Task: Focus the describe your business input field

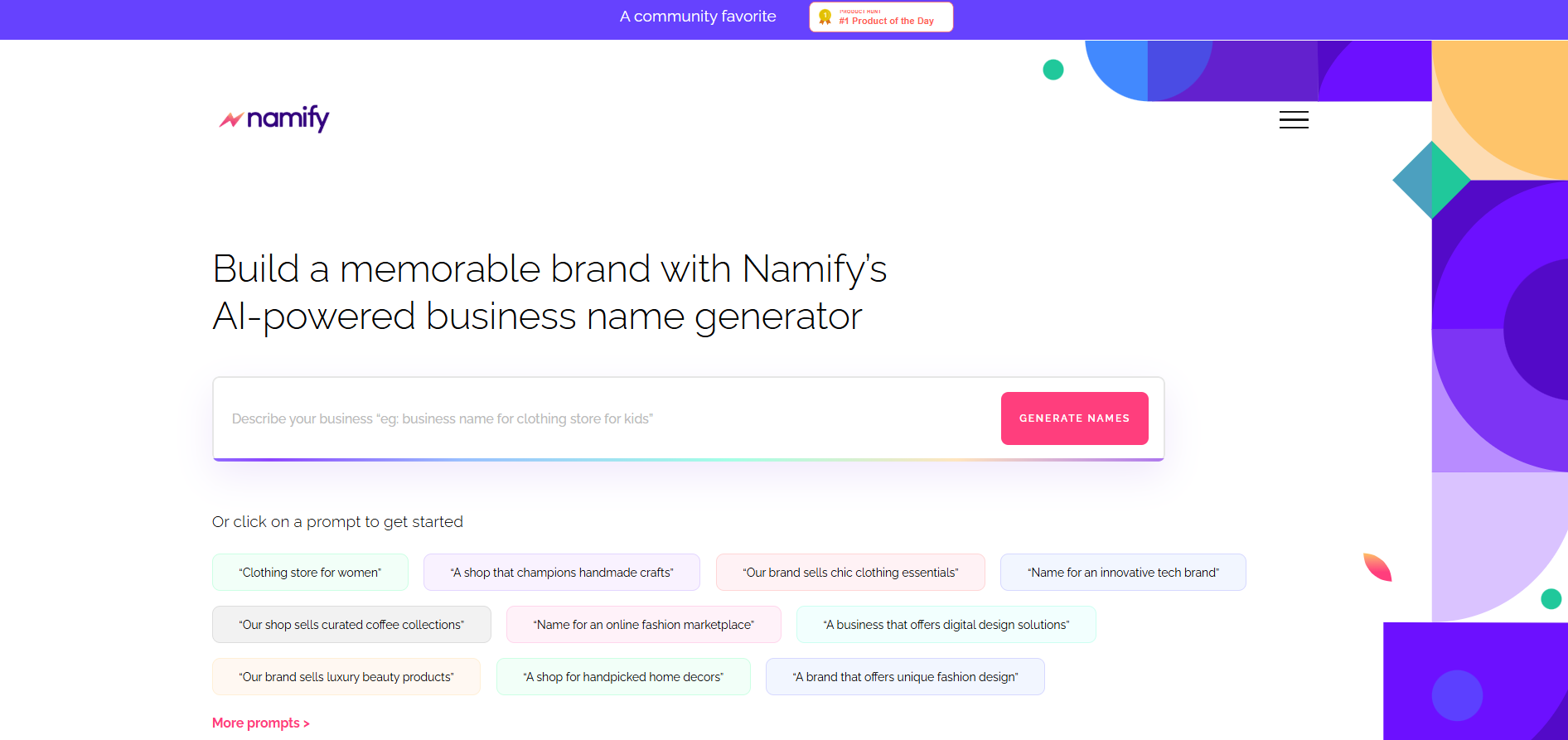Action: (x=607, y=418)
